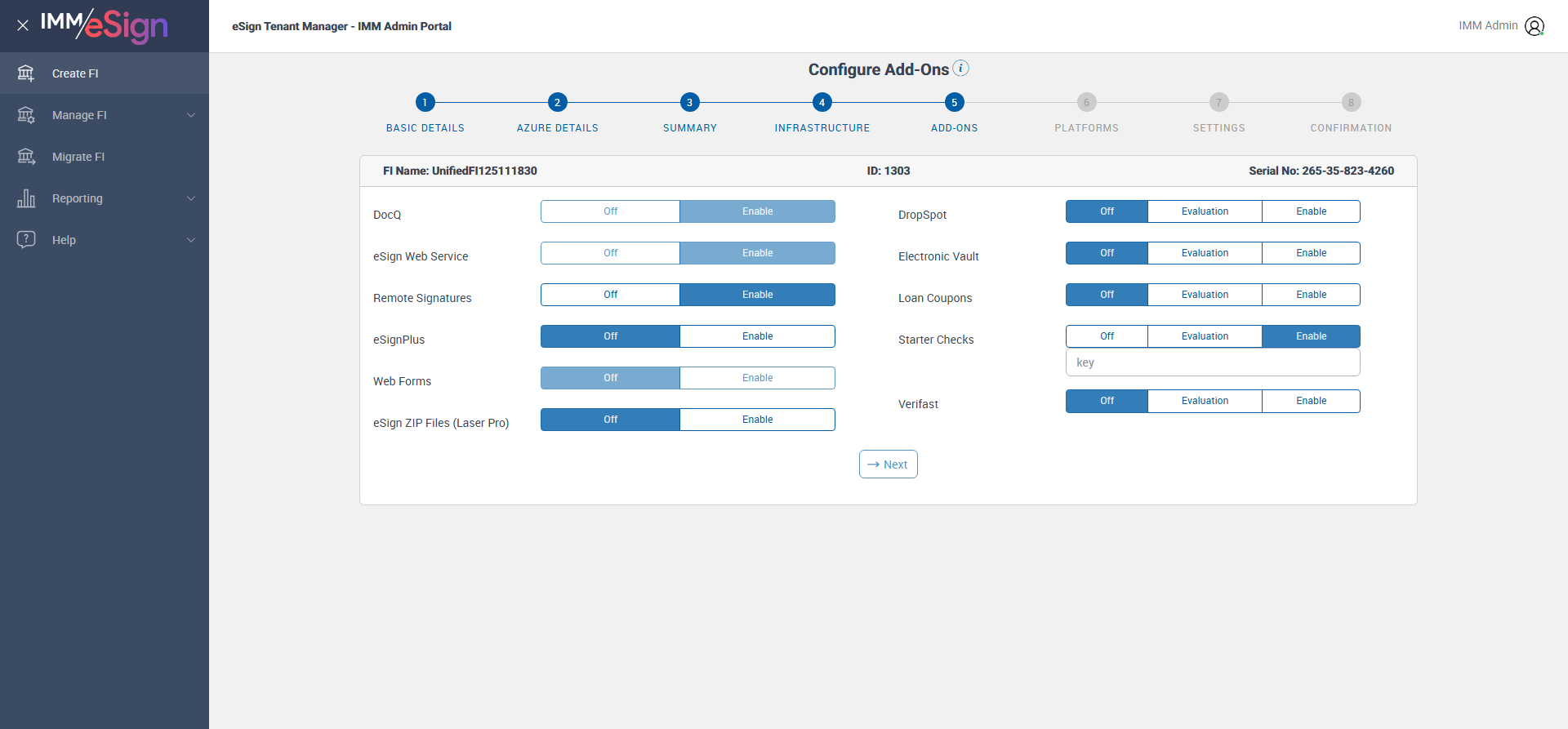Set Electronic Vault to Evaluation
This screenshot has width=1568, height=729.
[x=1205, y=253]
